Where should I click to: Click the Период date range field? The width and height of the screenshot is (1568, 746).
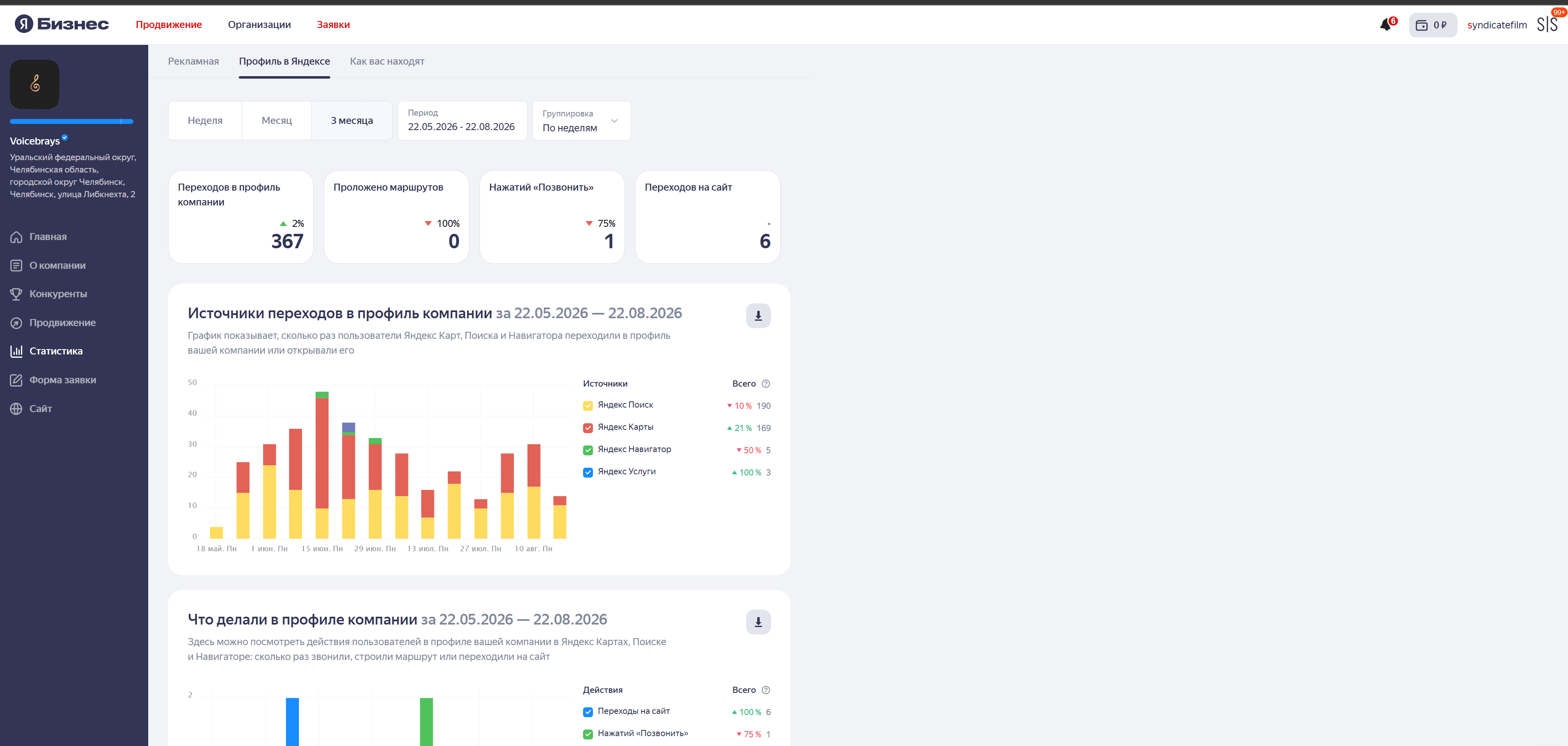pyautogui.click(x=462, y=121)
